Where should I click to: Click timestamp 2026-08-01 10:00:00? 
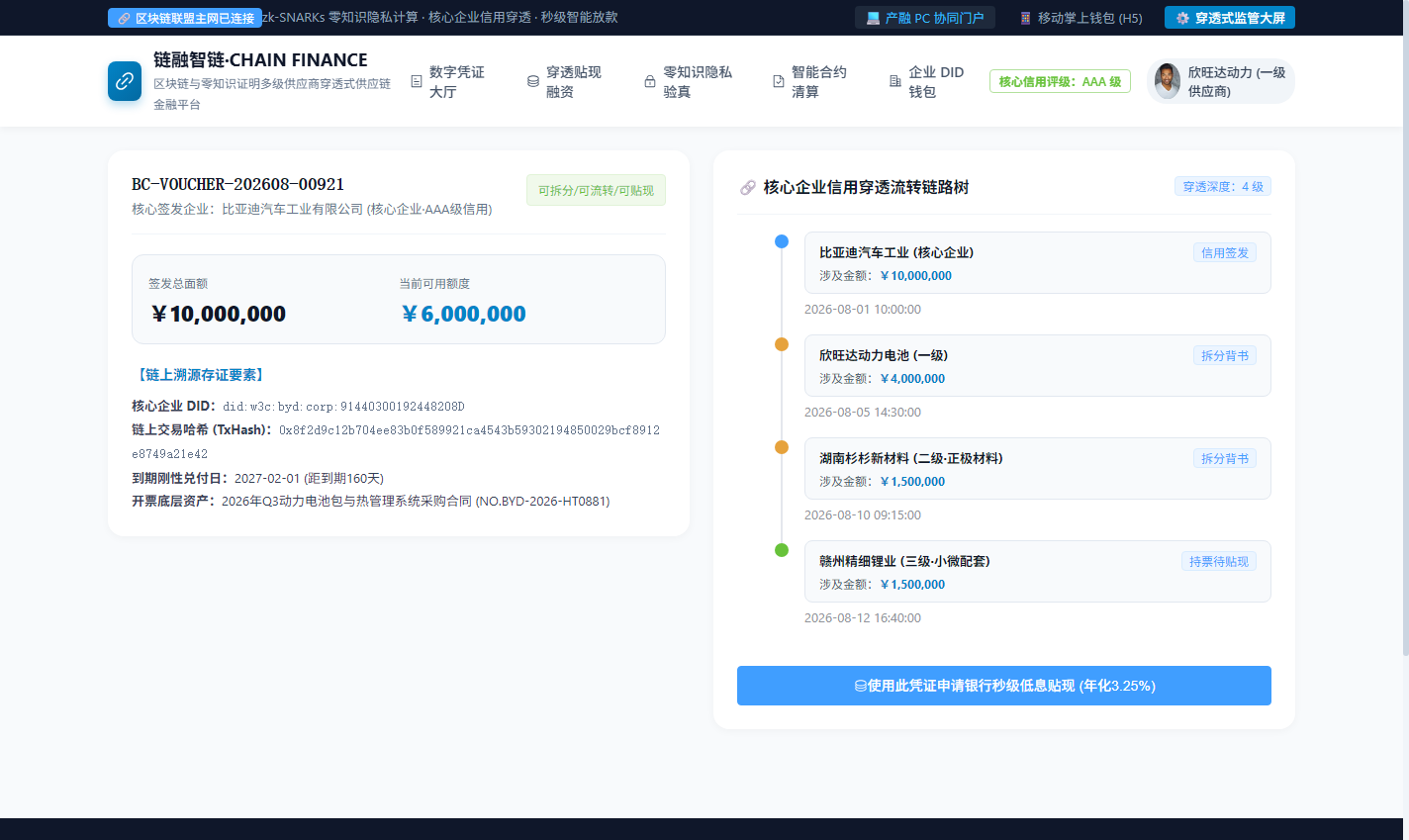click(863, 310)
